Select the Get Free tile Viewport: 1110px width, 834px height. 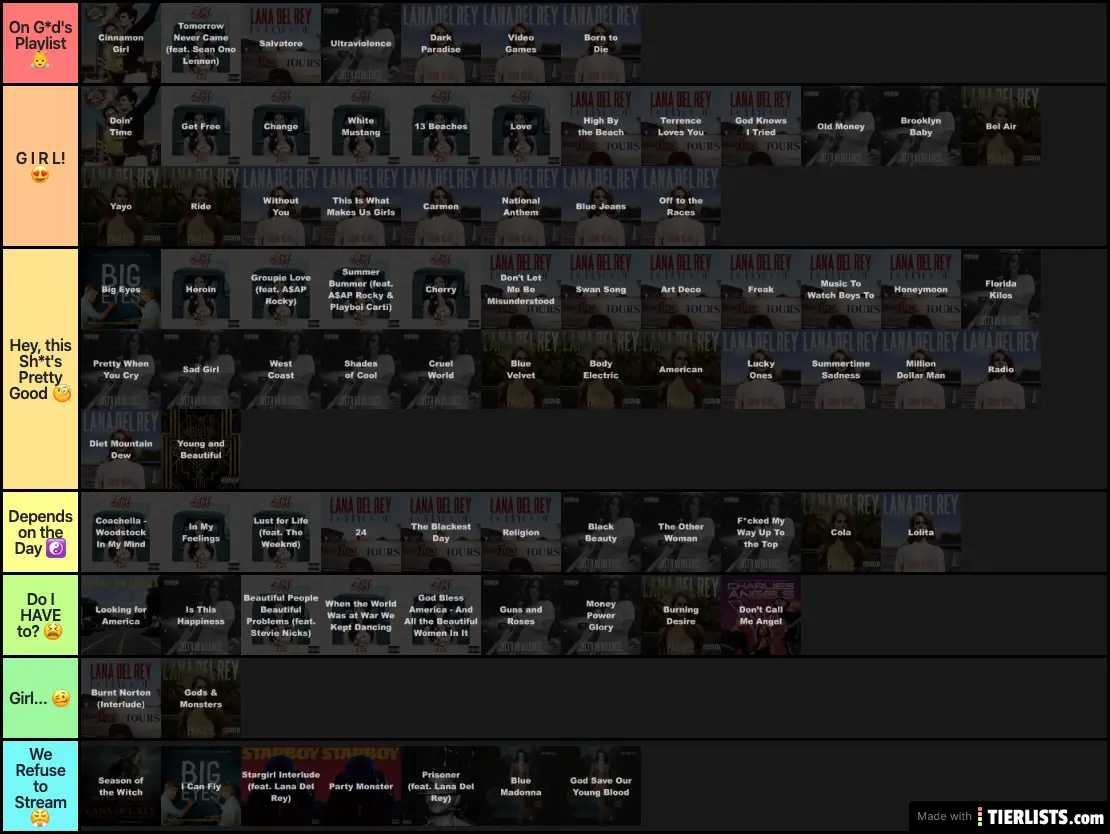(x=201, y=126)
